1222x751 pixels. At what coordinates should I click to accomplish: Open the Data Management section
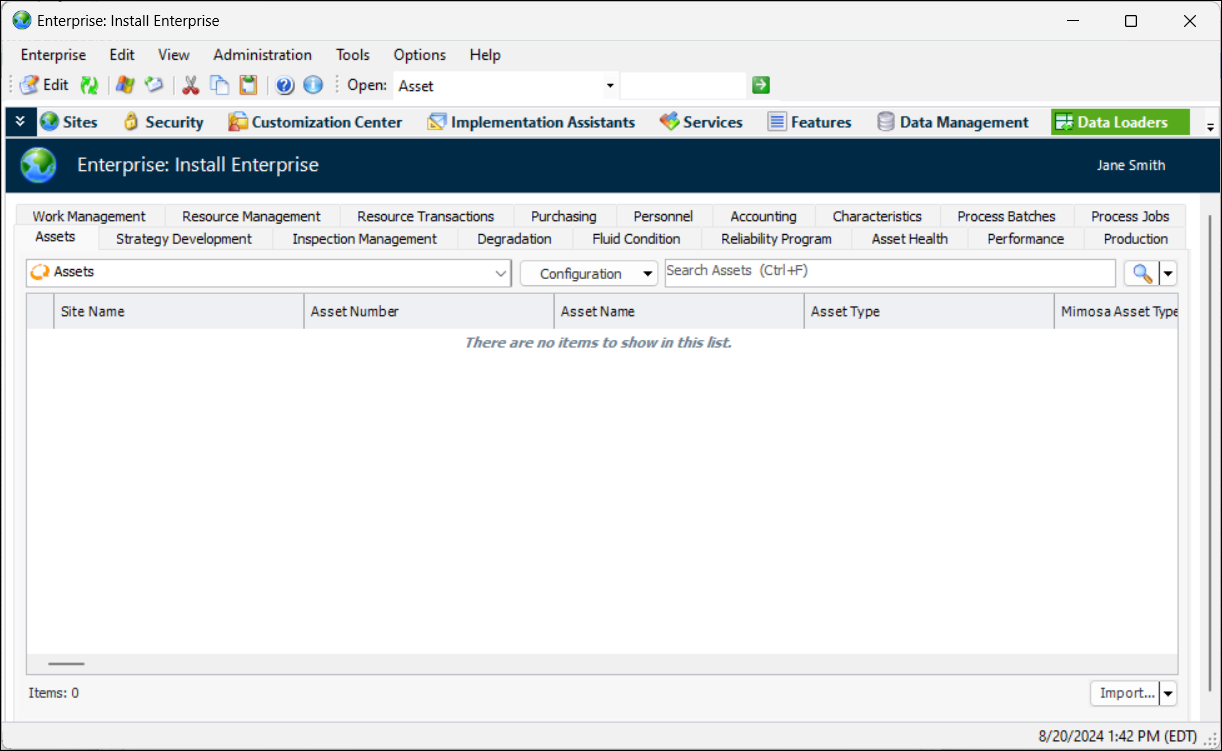[952, 122]
